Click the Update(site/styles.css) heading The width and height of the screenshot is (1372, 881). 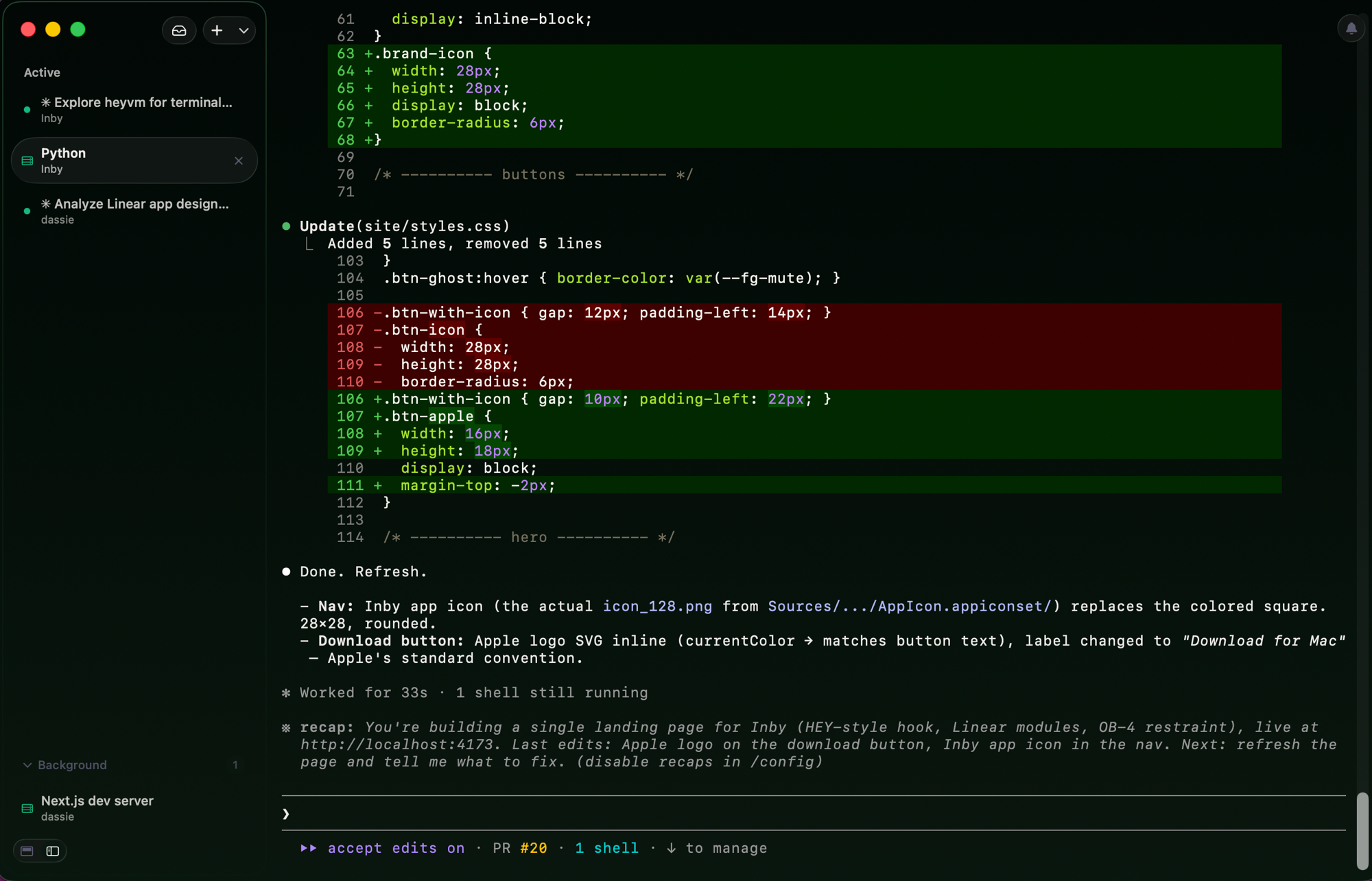[405, 226]
